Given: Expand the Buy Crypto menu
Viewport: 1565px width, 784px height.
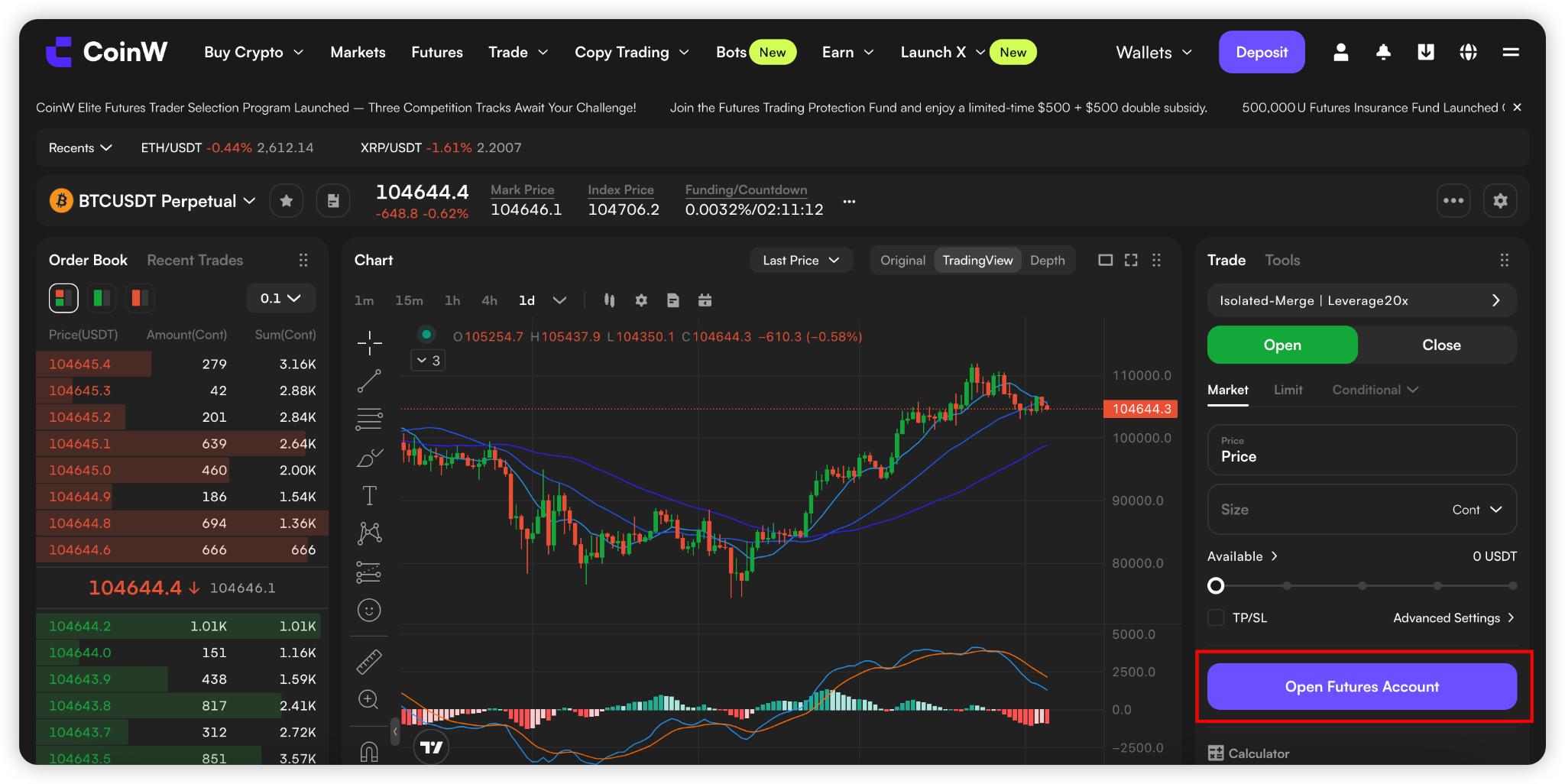Looking at the screenshot, I should [x=254, y=52].
